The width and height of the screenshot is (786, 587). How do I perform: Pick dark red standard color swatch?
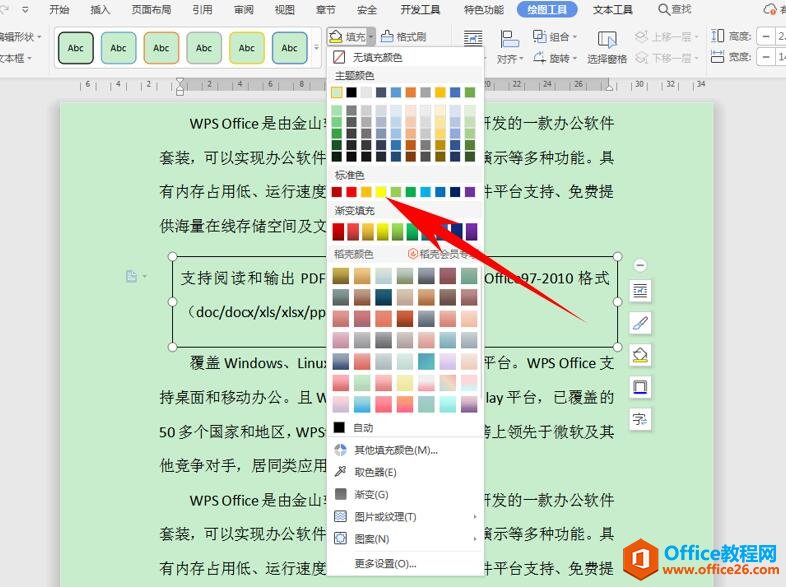[337, 191]
